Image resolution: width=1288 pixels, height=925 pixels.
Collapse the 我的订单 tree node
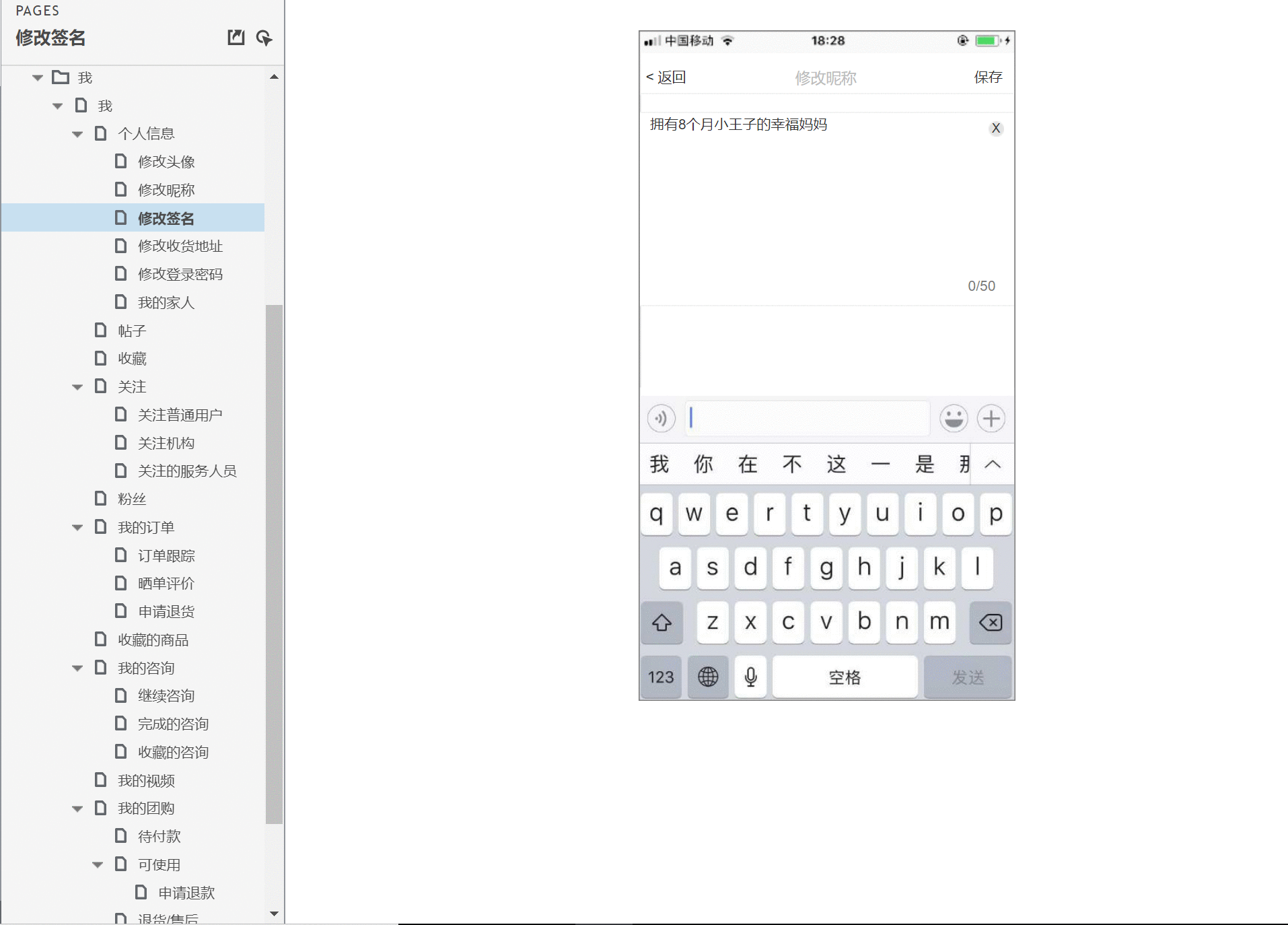point(77,528)
